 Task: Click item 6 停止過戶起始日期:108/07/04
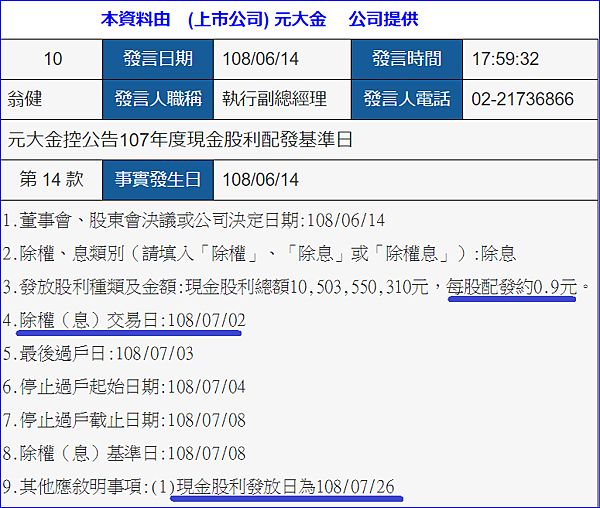(124, 387)
